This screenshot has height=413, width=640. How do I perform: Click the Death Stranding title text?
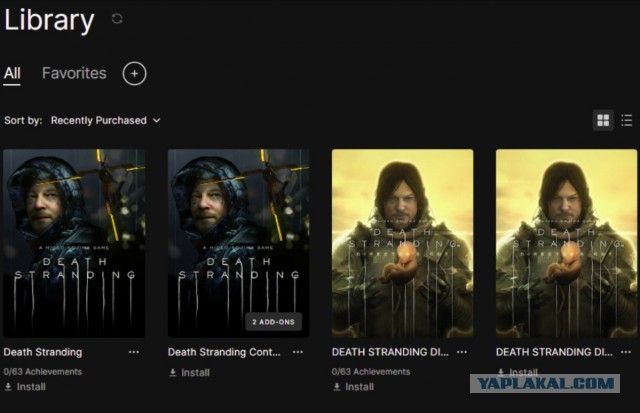point(43,352)
